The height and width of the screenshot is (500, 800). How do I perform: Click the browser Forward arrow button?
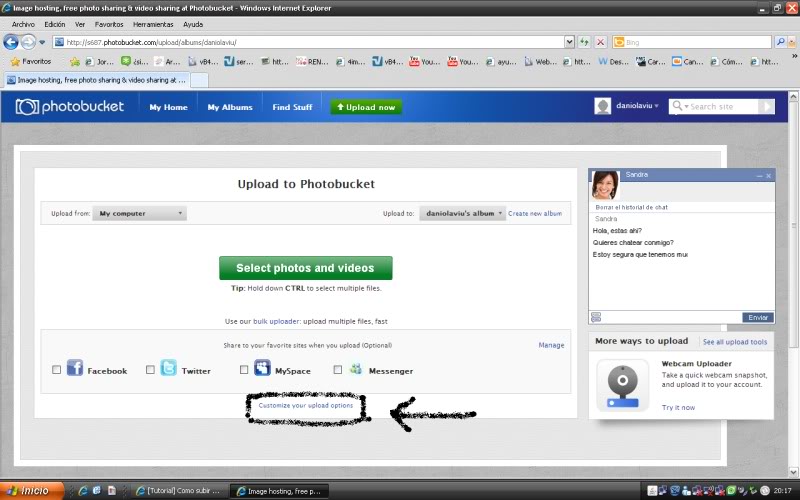coord(28,42)
